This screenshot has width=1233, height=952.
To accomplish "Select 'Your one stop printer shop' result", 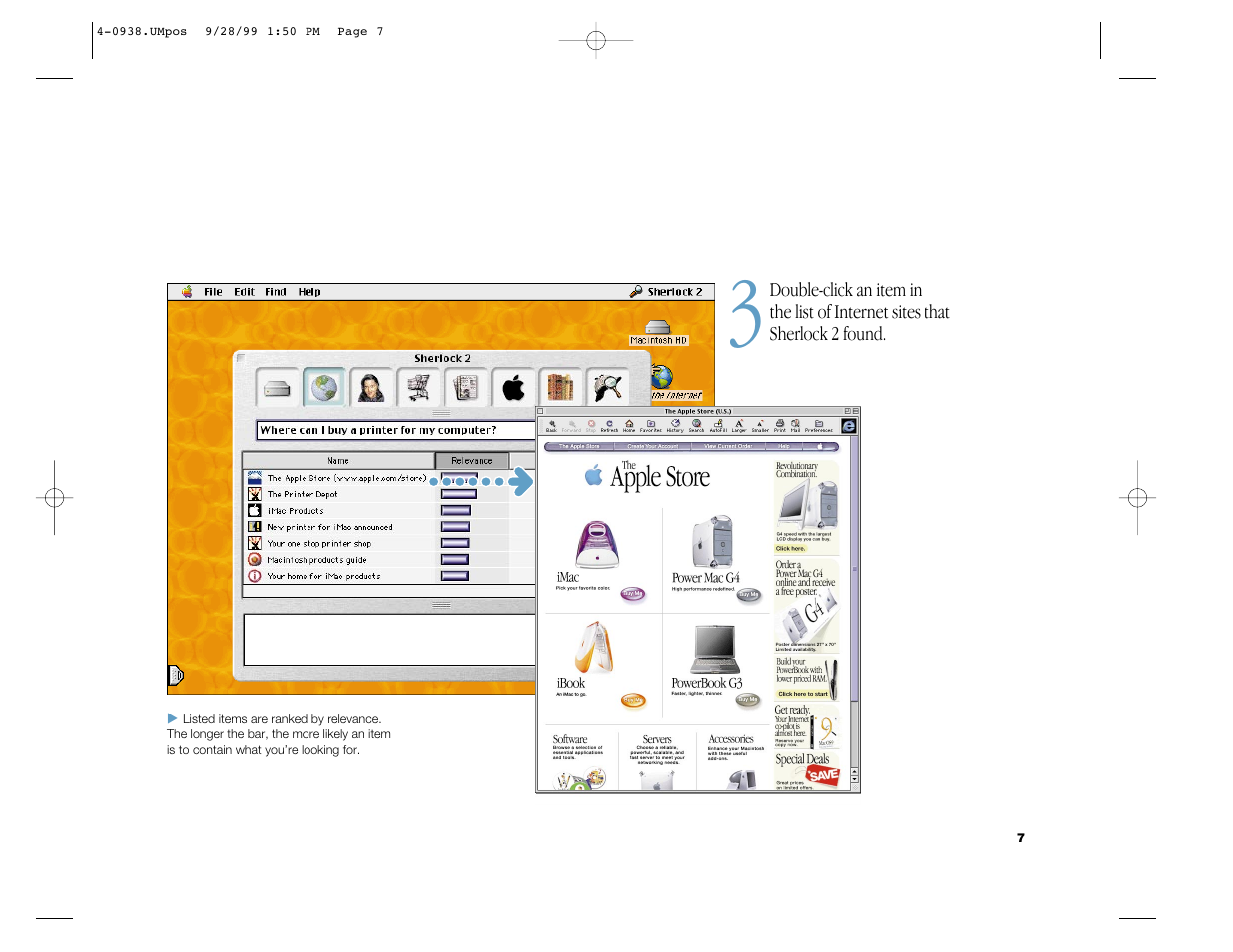I will [318, 544].
